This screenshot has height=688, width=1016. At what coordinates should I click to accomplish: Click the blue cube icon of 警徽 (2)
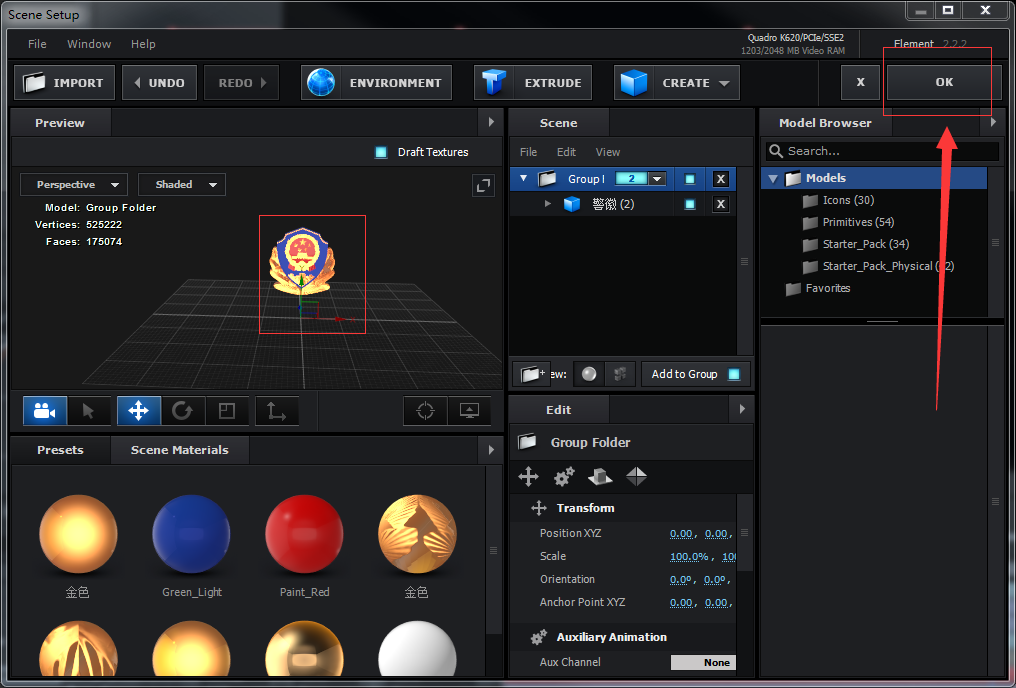pos(572,205)
